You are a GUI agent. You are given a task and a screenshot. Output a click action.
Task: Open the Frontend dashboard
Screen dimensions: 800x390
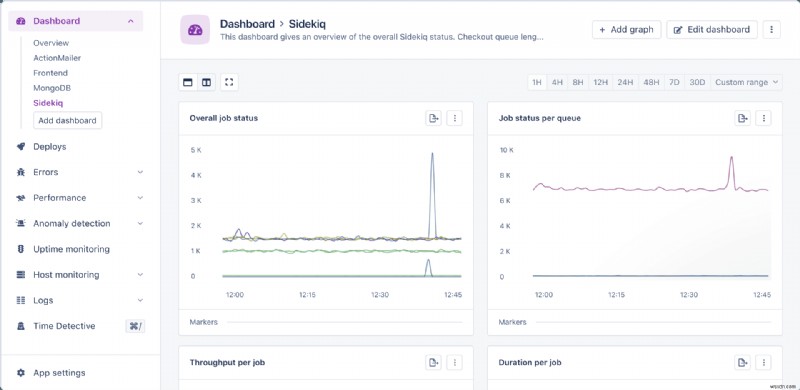point(51,72)
